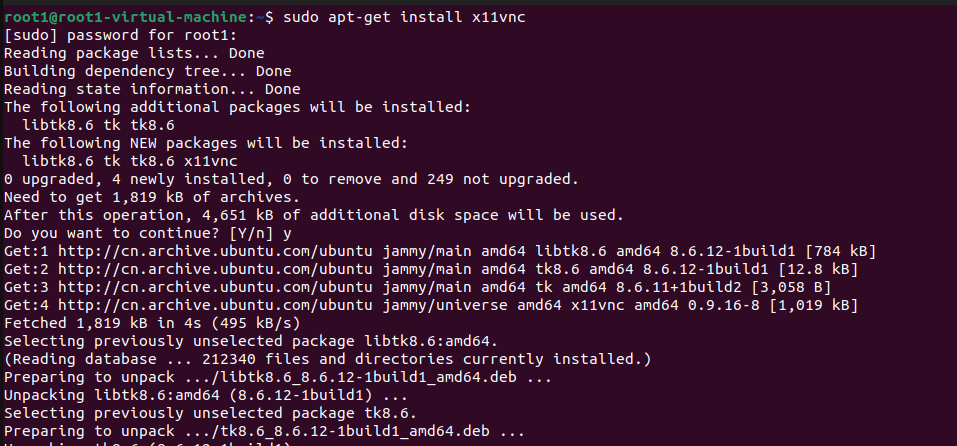Image resolution: width=957 pixels, height=446 pixels.
Task: Click the "Reading database ... 212340 files" line
Action: pyautogui.click(x=327, y=360)
